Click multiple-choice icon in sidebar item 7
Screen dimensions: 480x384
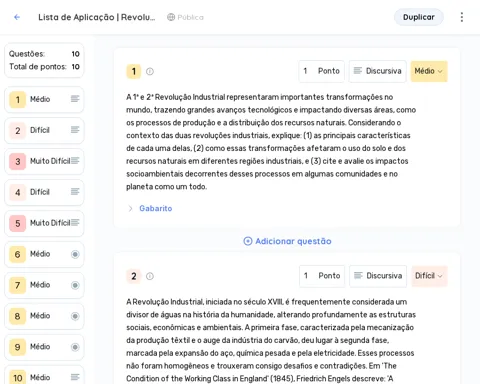pos(75,285)
